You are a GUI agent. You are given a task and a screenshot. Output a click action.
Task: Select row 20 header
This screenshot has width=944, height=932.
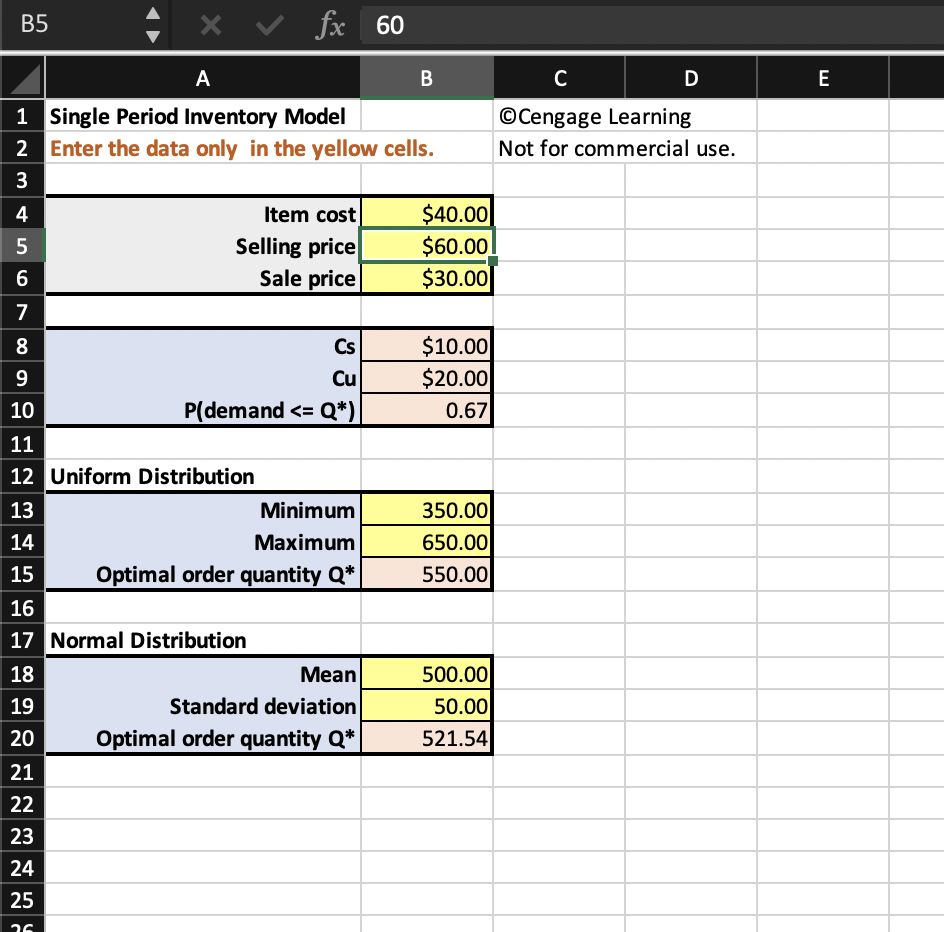pyautogui.click(x=22, y=738)
